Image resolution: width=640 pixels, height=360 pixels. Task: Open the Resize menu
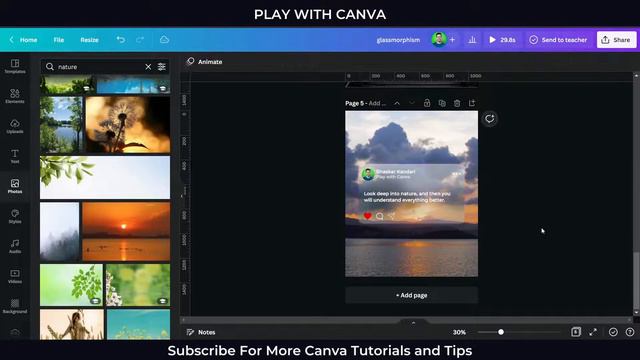(x=89, y=40)
